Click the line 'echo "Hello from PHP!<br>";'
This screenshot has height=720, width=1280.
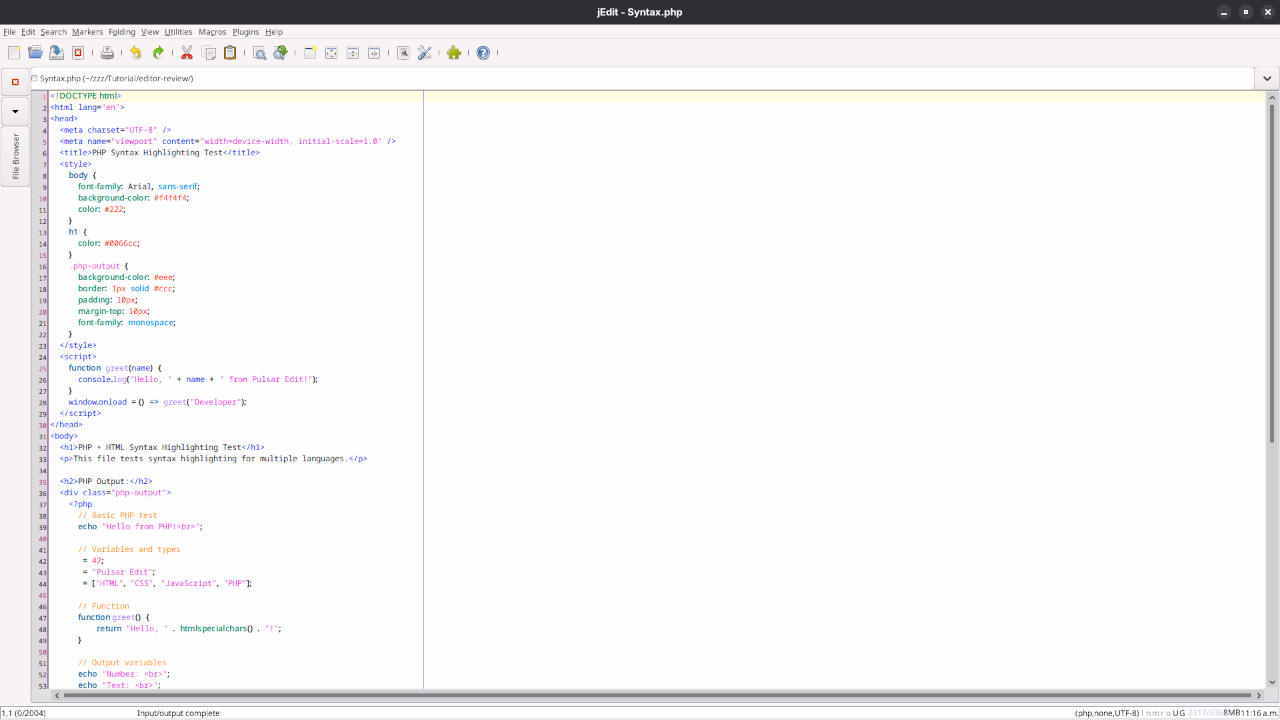[140, 527]
